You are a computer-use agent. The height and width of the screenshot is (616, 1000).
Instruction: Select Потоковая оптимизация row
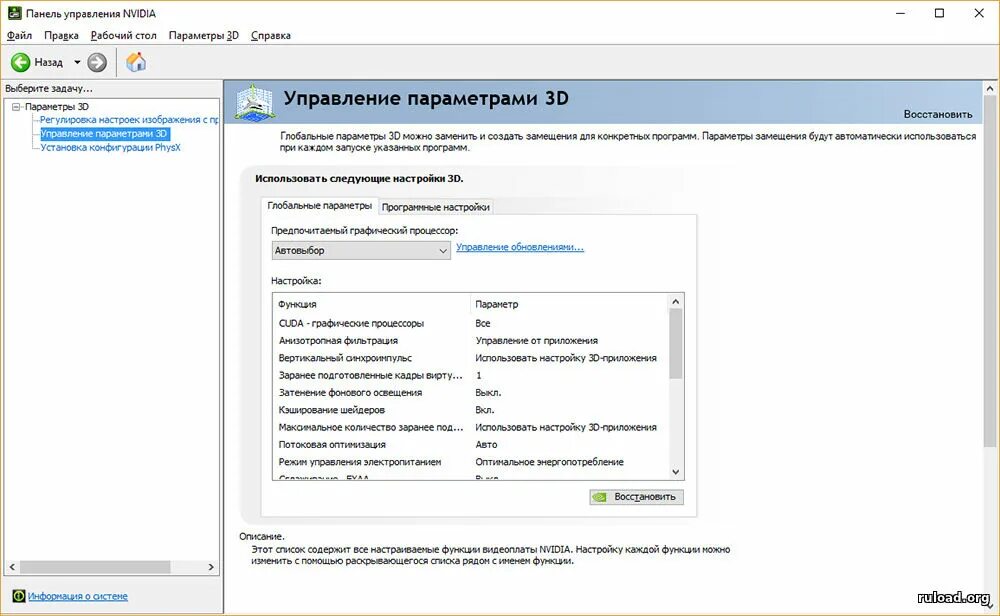471,444
